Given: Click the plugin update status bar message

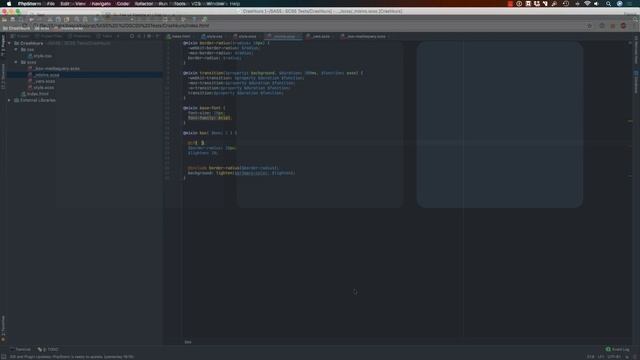Looking at the screenshot, I should [x=72, y=357].
